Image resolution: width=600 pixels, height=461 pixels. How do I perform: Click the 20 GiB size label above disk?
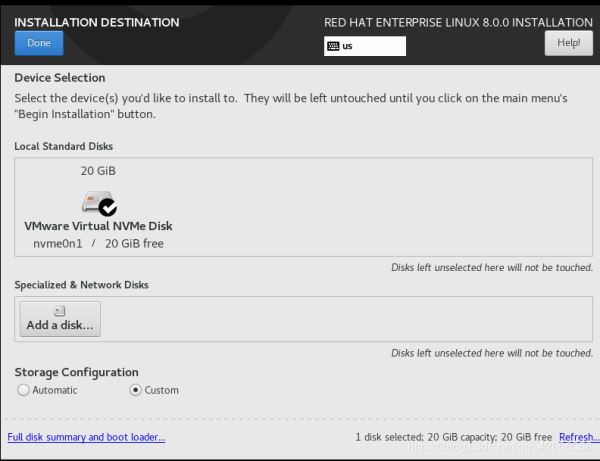(98, 171)
